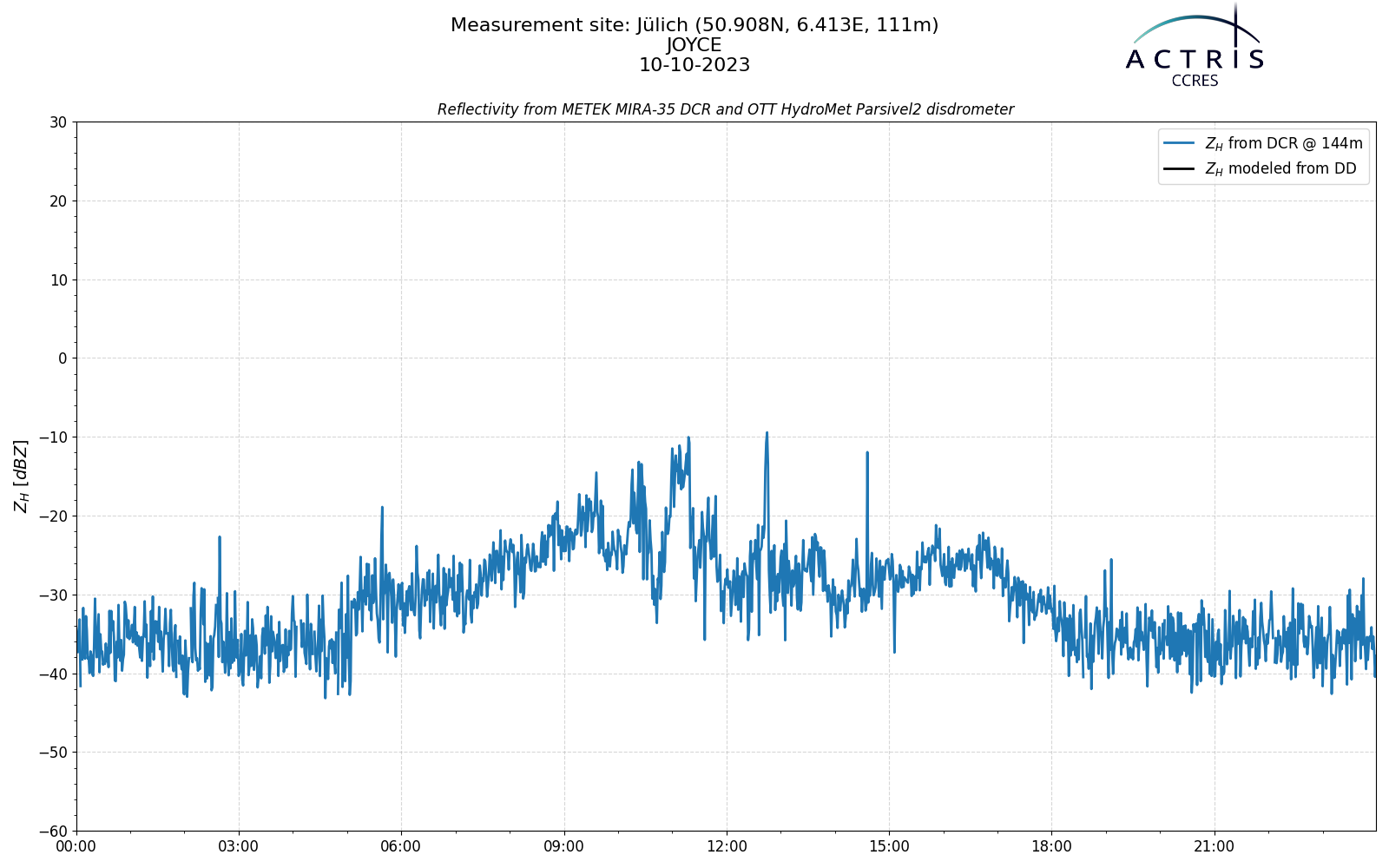This screenshot has height=868, width=1389.
Task: Click the CCRES text under the logo
Action: coord(1195,81)
